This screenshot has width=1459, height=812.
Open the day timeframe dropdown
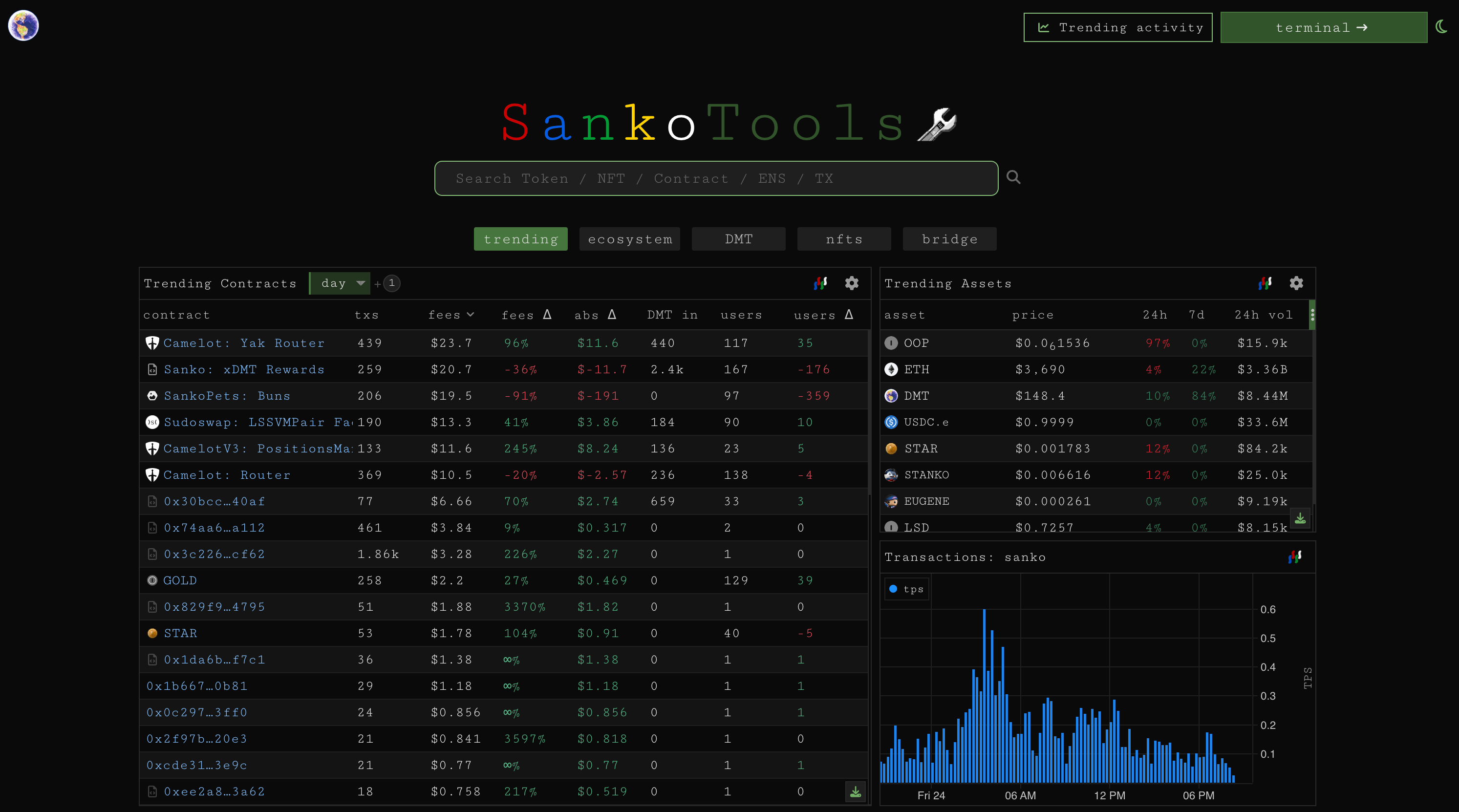(x=340, y=283)
